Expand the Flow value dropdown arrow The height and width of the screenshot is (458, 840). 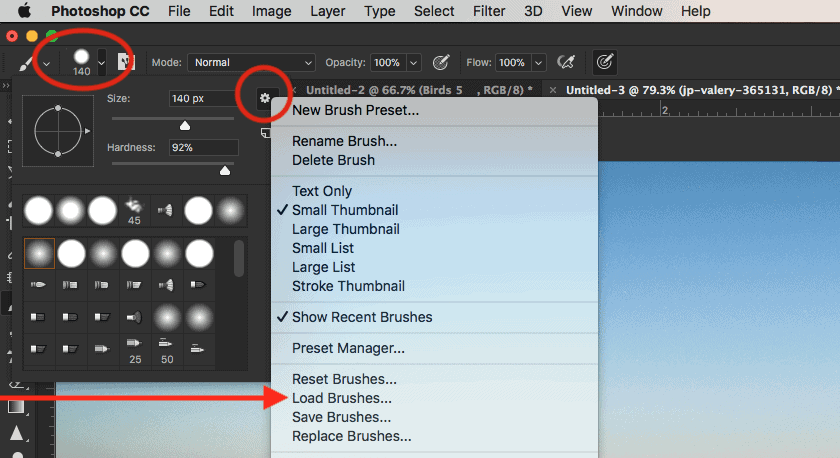tap(539, 62)
